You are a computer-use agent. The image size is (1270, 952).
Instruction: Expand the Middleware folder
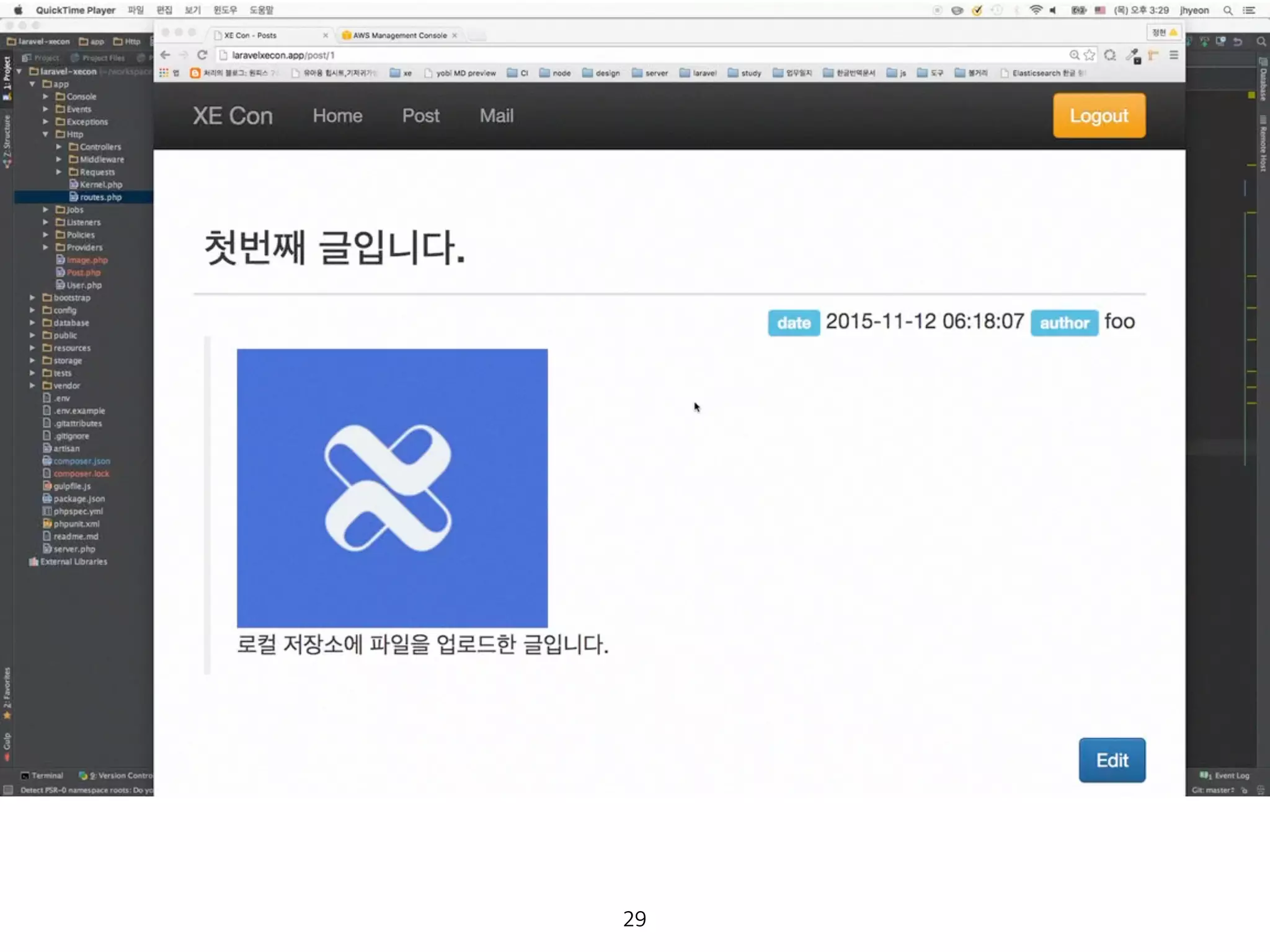(x=59, y=159)
